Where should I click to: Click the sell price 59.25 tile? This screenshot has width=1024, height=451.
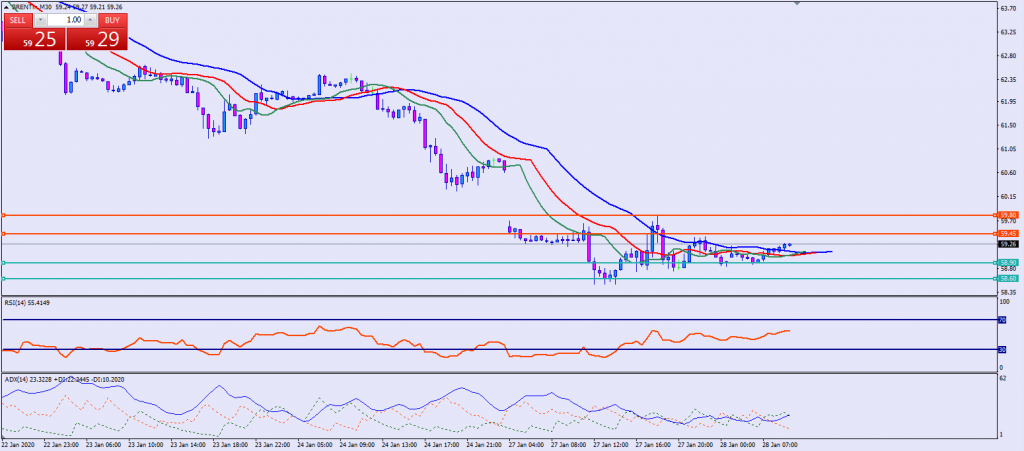coord(33,40)
